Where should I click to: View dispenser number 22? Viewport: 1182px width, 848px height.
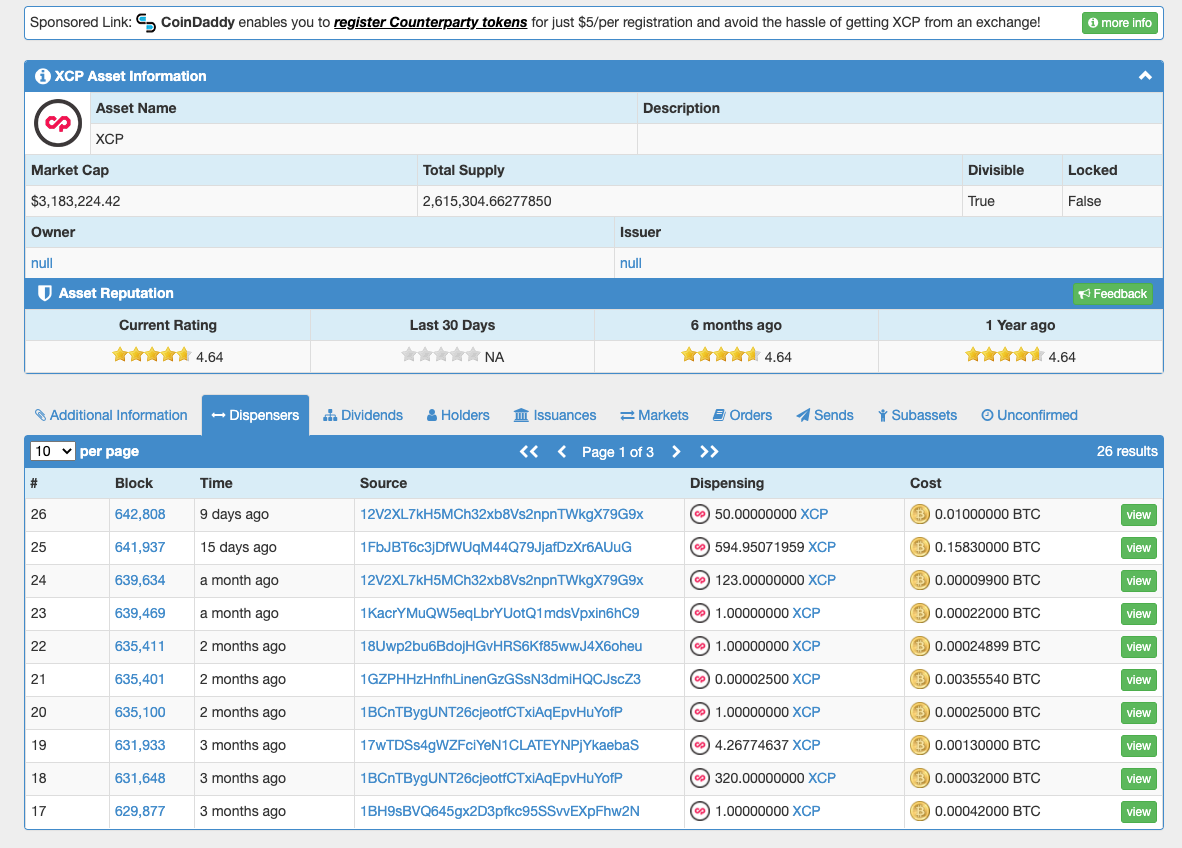point(1138,647)
